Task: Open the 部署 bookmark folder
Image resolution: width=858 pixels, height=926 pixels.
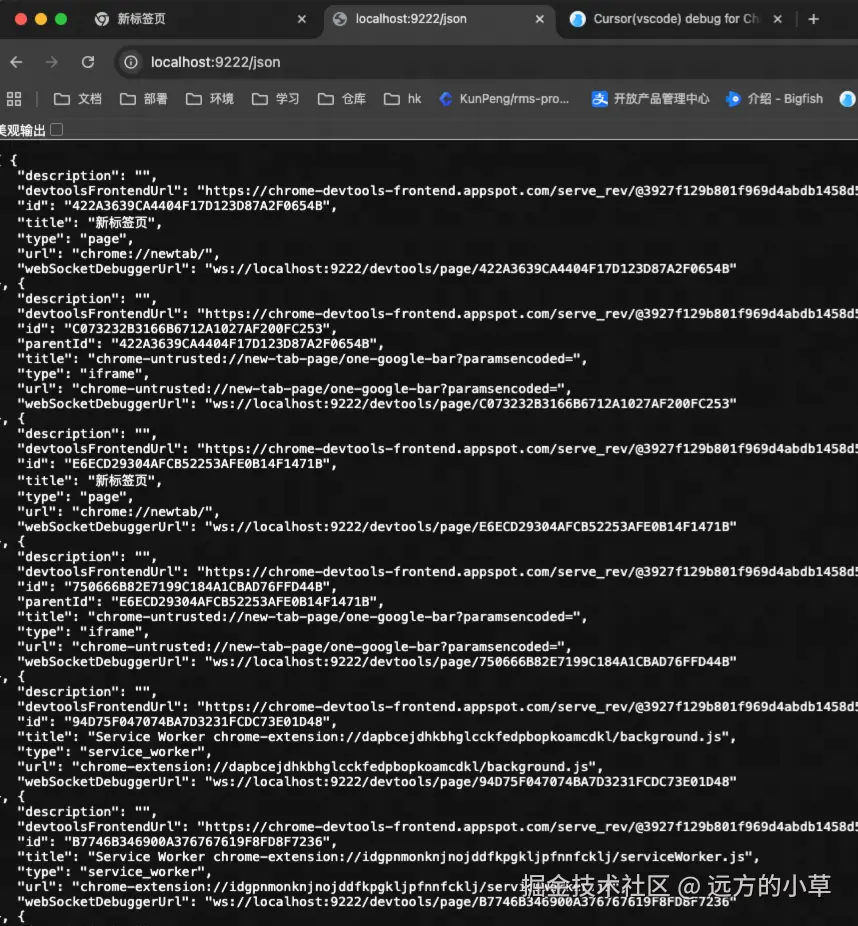Action: [x=144, y=99]
